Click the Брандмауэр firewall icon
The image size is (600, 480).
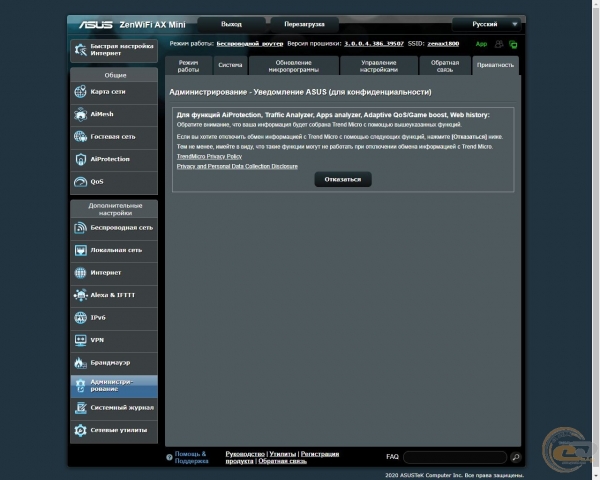click(x=80, y=363)
